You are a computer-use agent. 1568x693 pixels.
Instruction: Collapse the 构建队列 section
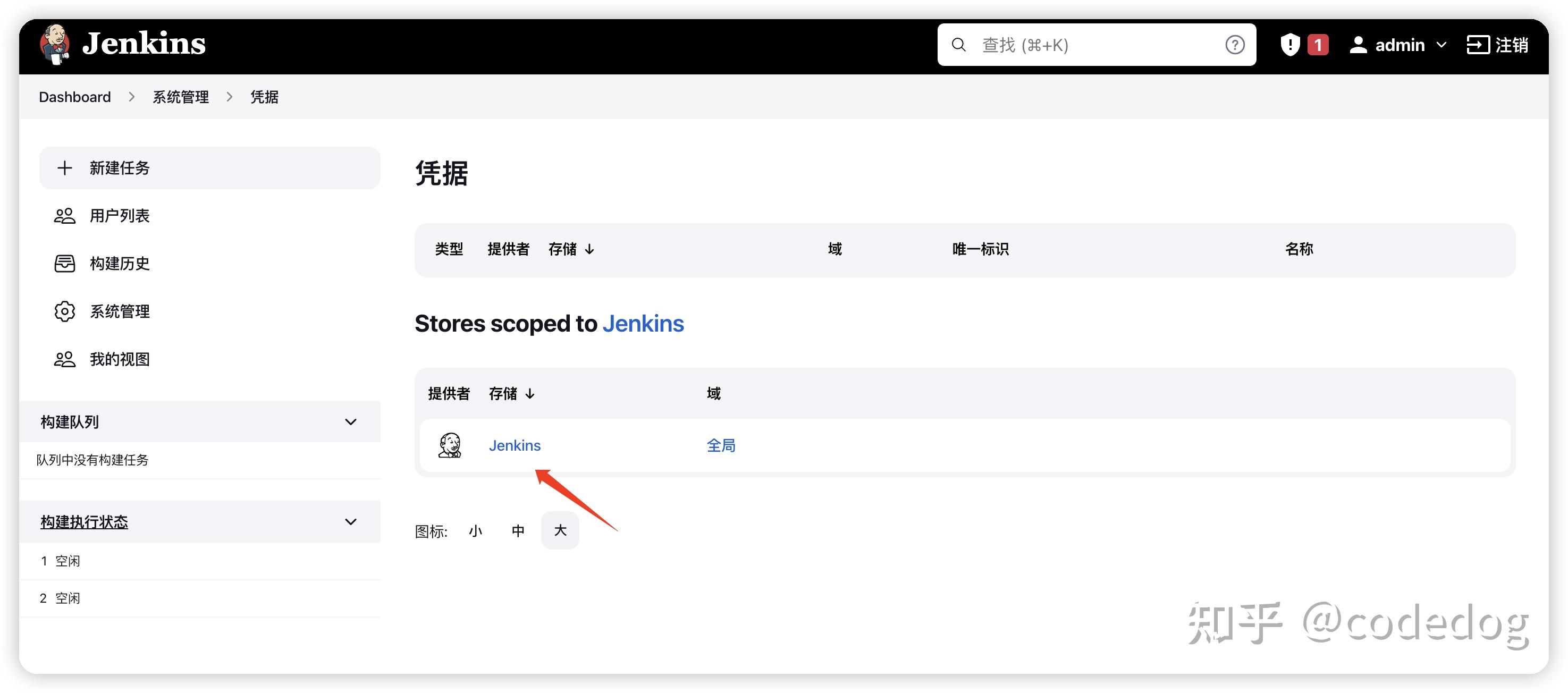click(350, 421)
